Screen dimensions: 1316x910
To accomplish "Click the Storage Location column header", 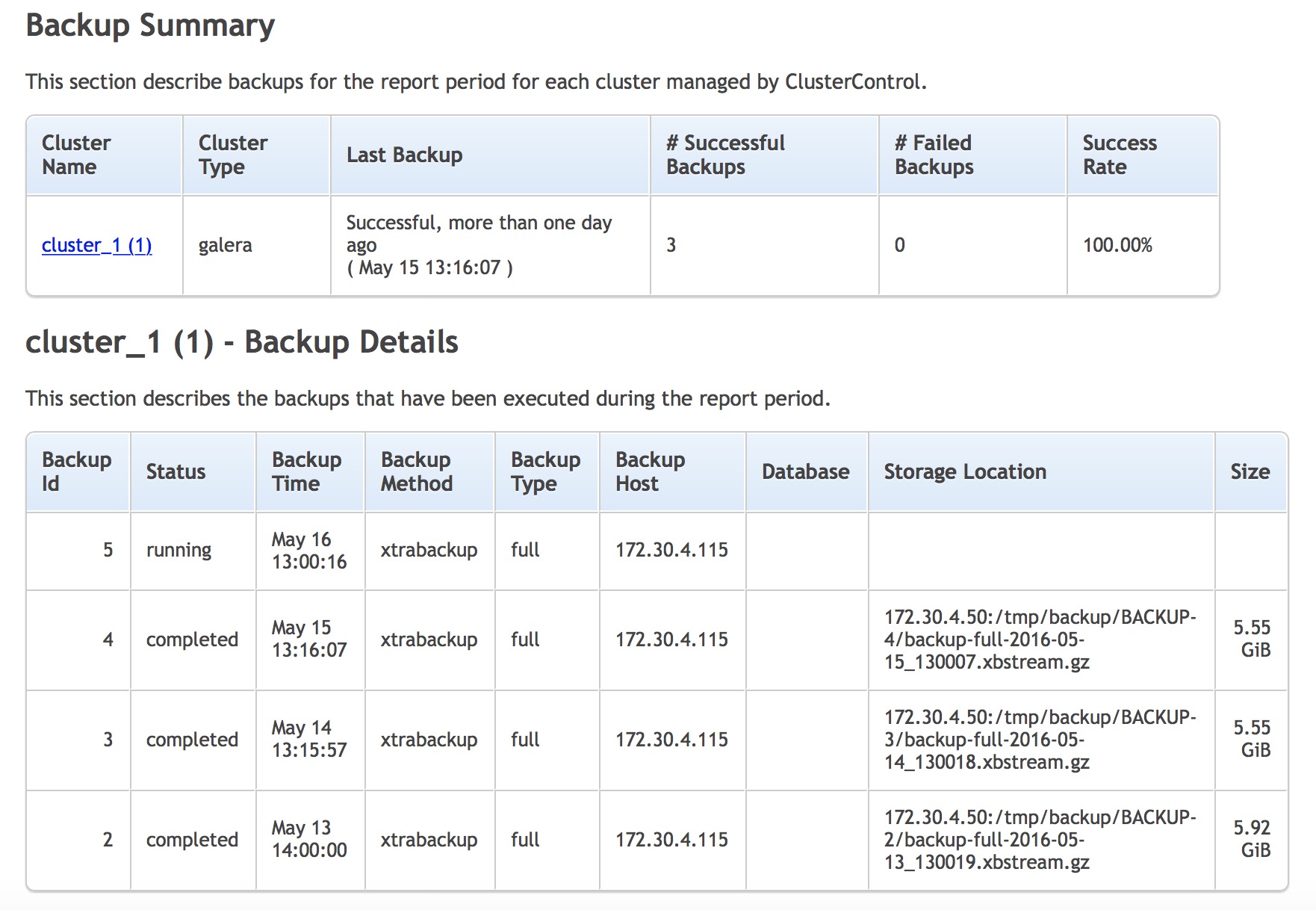I will pyautogui.click(x=1041, y=472).
